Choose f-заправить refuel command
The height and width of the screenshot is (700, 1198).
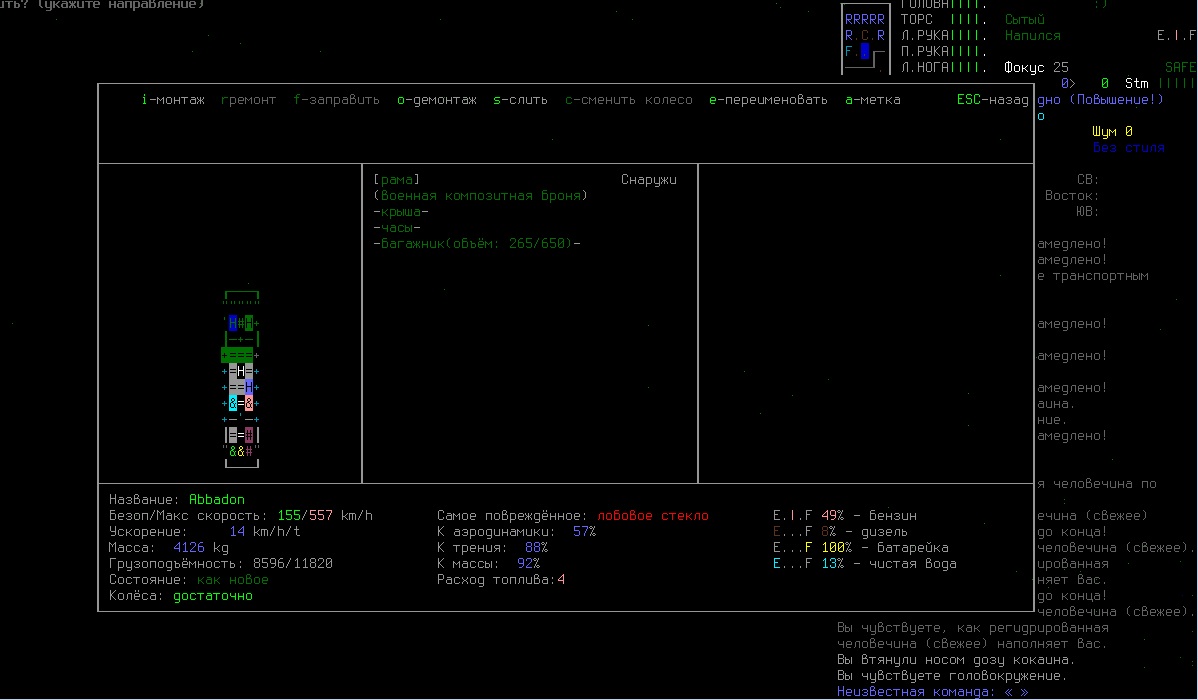pos(336,100)
